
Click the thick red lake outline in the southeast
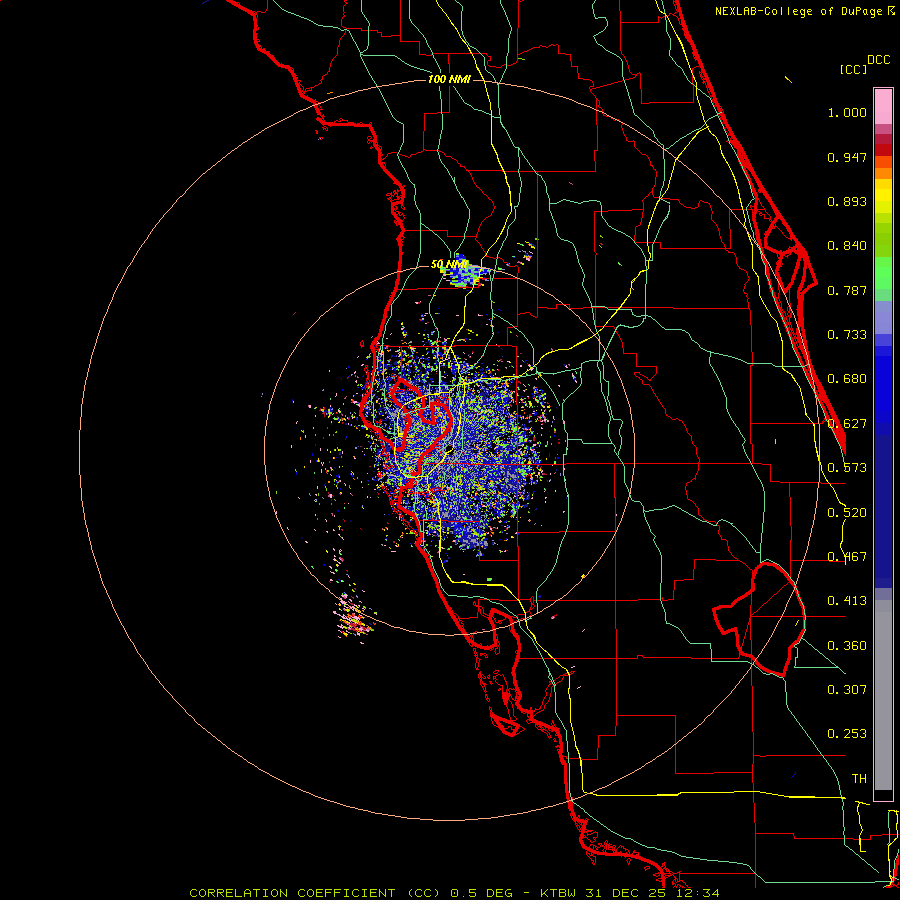pyautogui.click(x=759, y=619)
